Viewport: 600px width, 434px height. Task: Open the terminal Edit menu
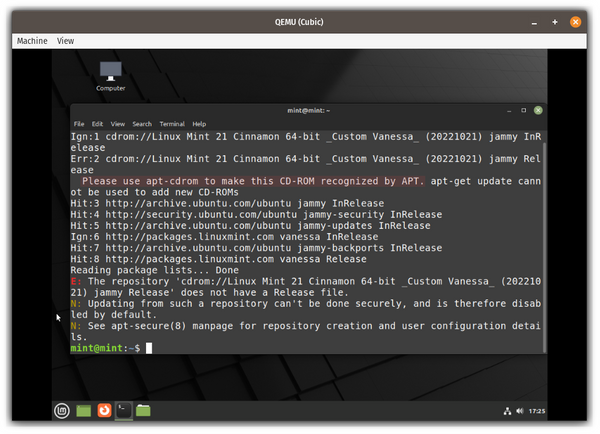pos(96,123)
